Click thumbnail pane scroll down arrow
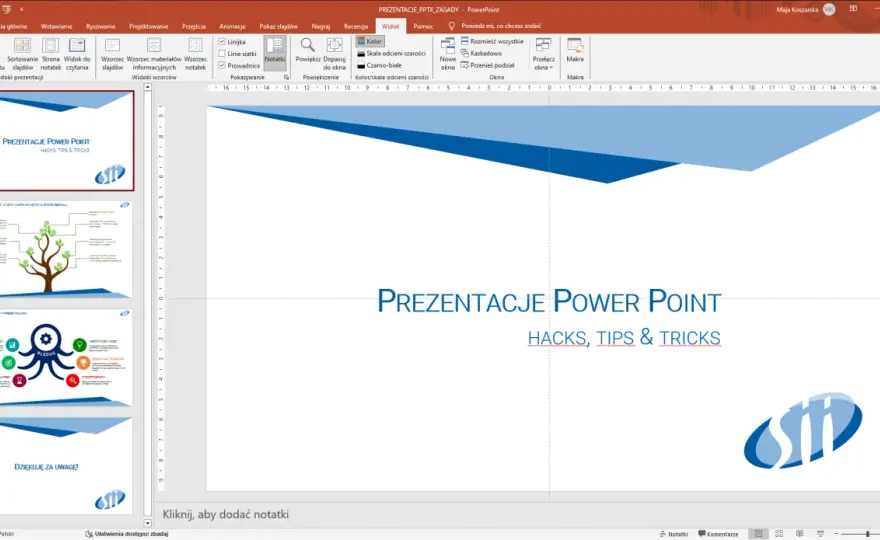The image size is (880, 540). (x=148, y=523)
